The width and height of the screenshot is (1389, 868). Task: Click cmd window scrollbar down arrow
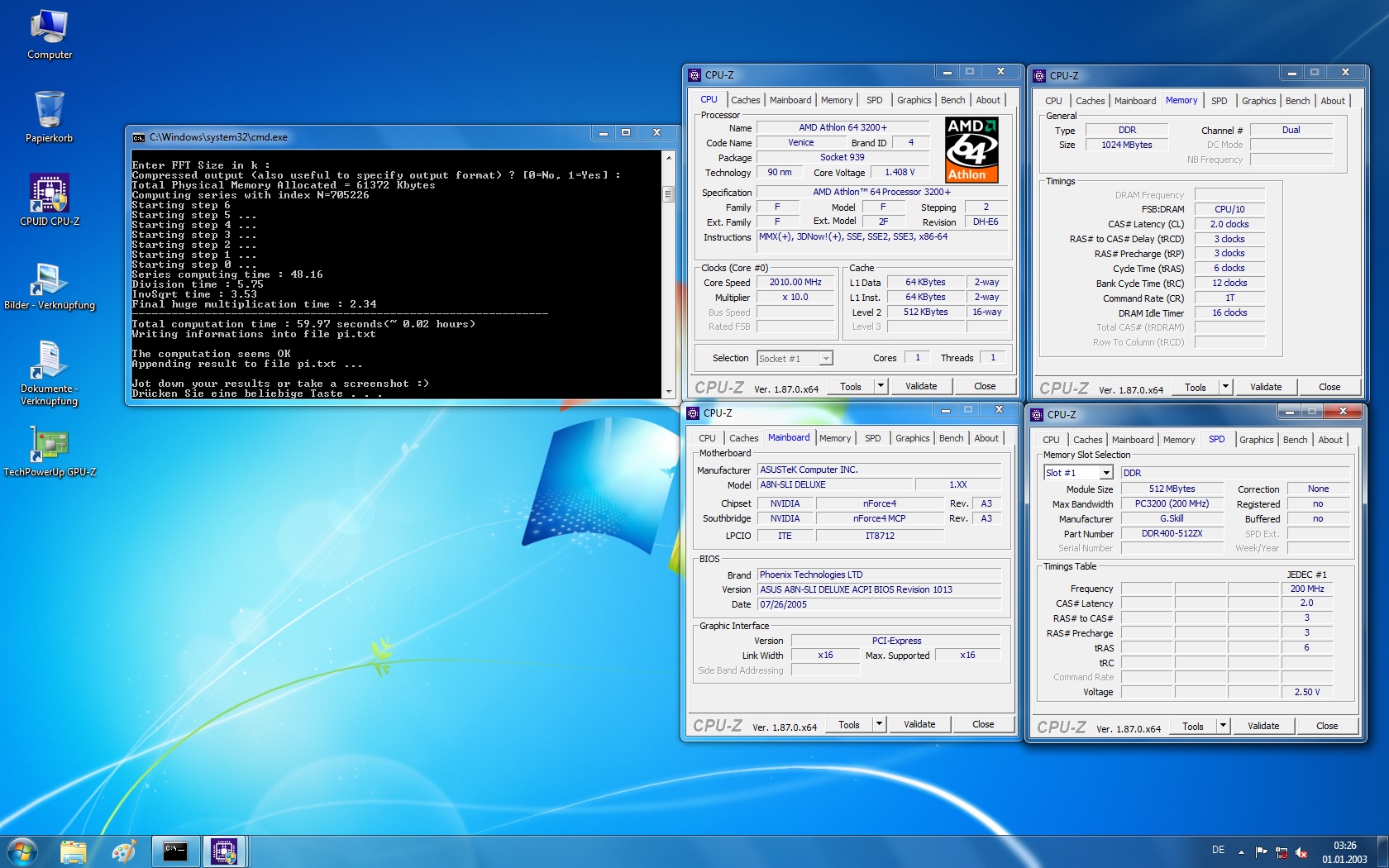pos(668,391)
